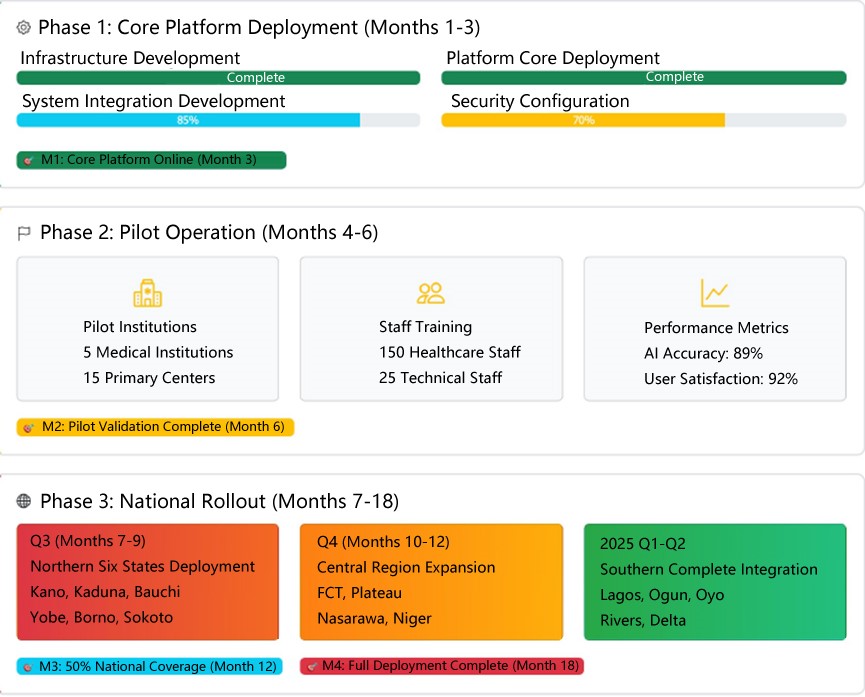Click the dart icon on the M1 milestone badge
The height and width of the screenshot is (697, 865).
click(x=27, y=159)
